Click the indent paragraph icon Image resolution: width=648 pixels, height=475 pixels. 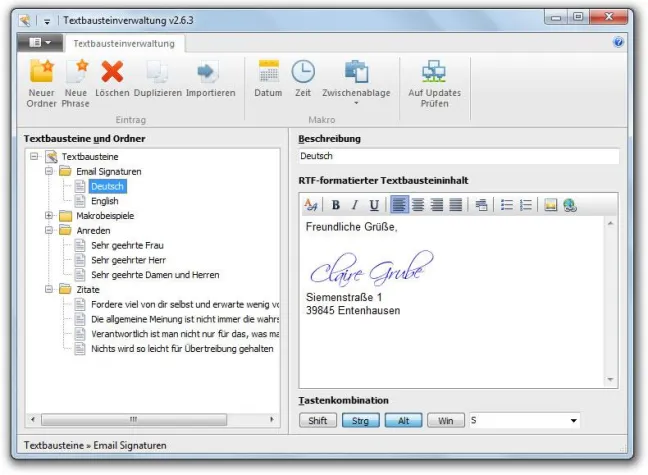point(481,205)
